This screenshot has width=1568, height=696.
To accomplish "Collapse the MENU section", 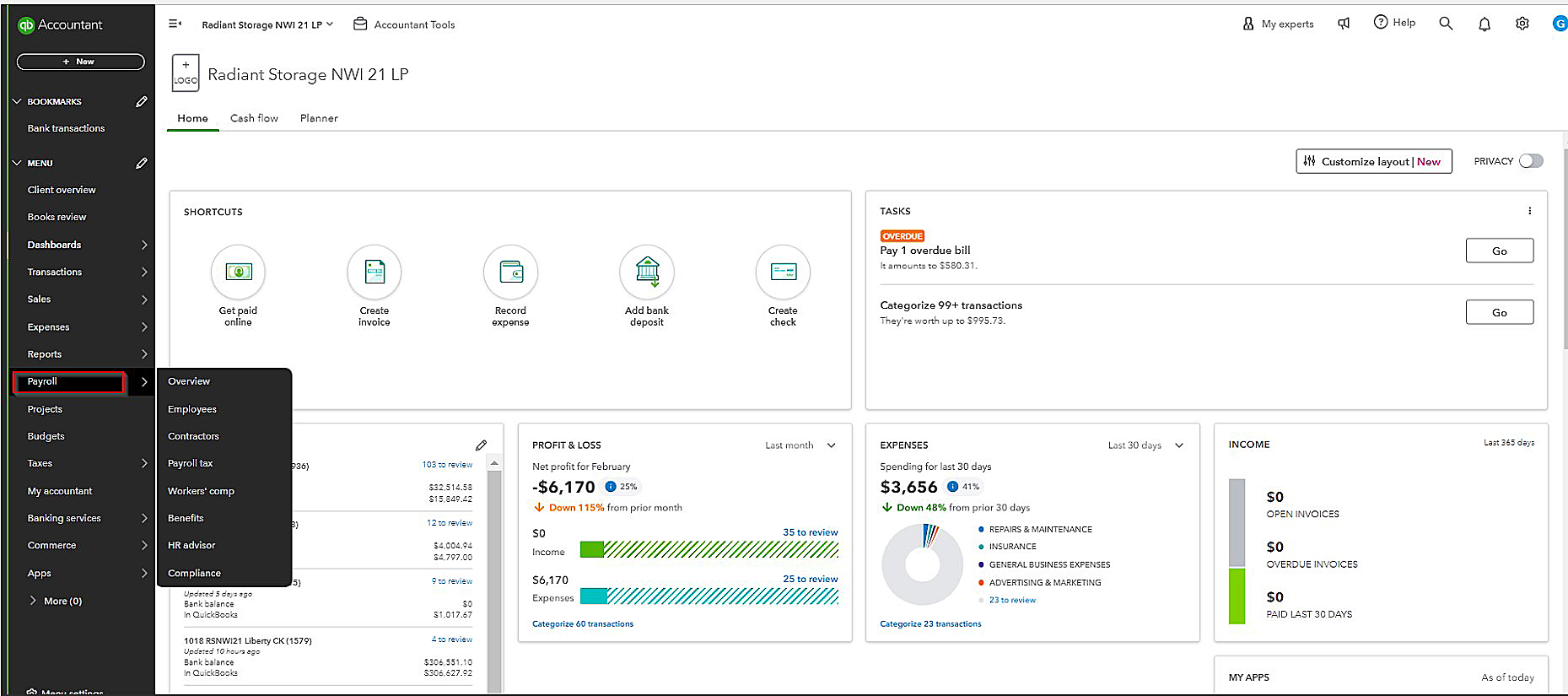I will click(x=17, y=163).
